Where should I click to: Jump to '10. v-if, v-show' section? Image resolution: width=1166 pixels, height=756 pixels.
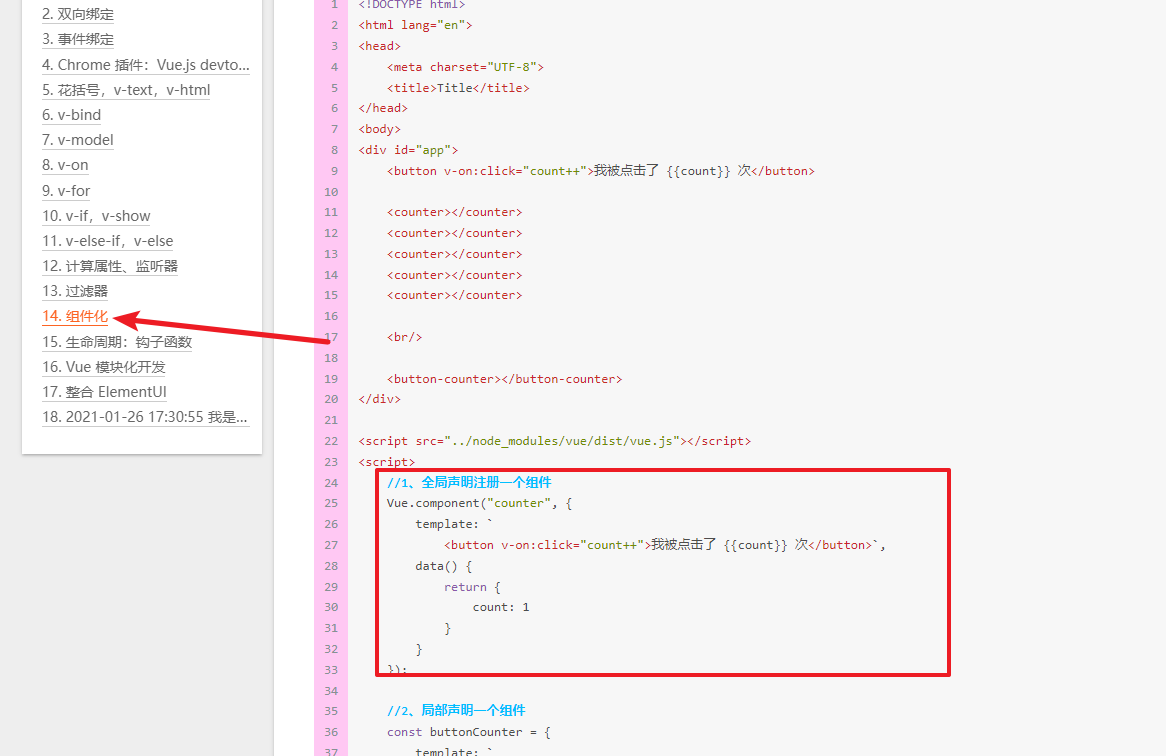[x=97, y=216]
